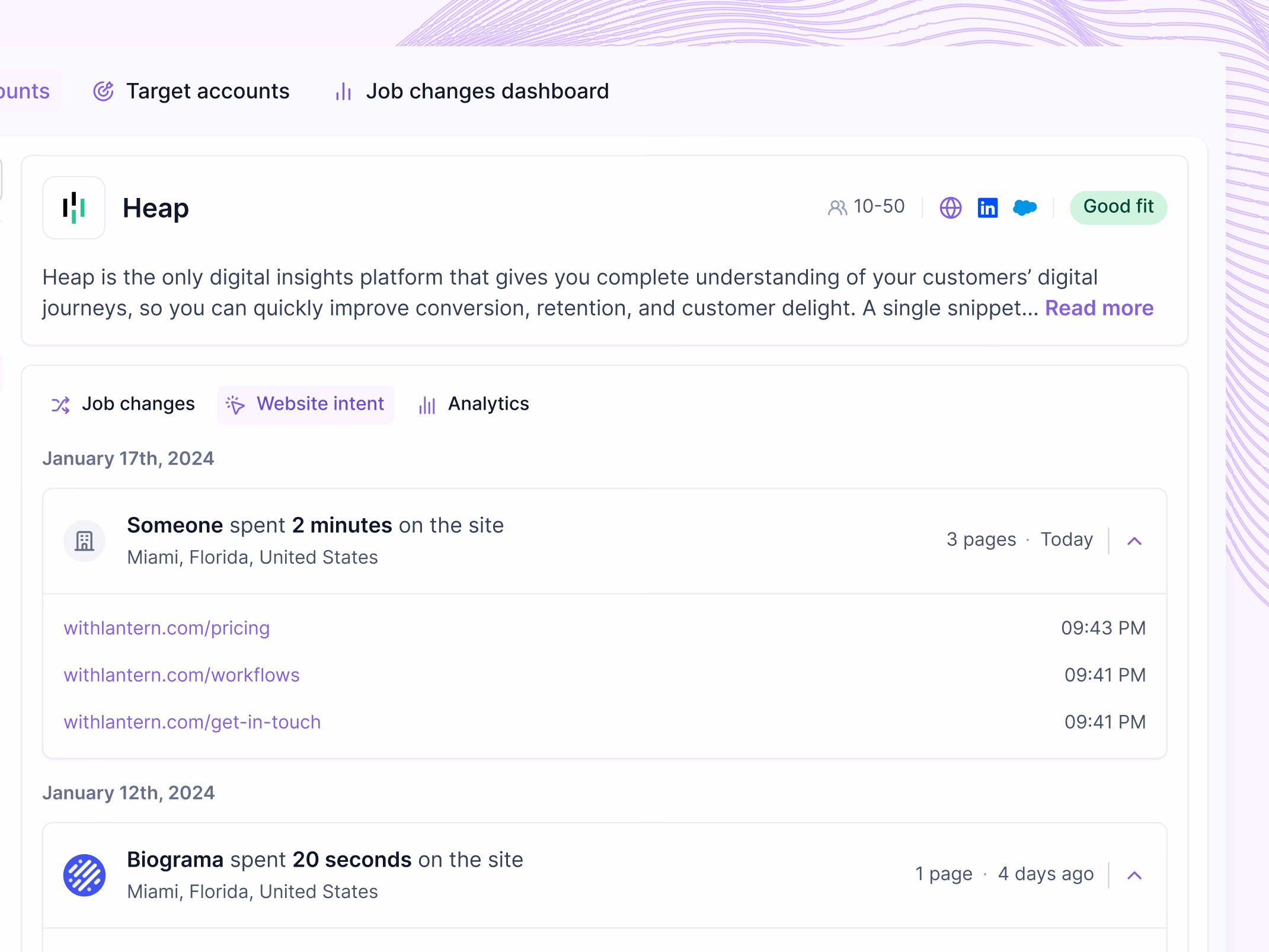
Task: Collapse the Biograma 20 seconds entry
Action: (1134, 875)
